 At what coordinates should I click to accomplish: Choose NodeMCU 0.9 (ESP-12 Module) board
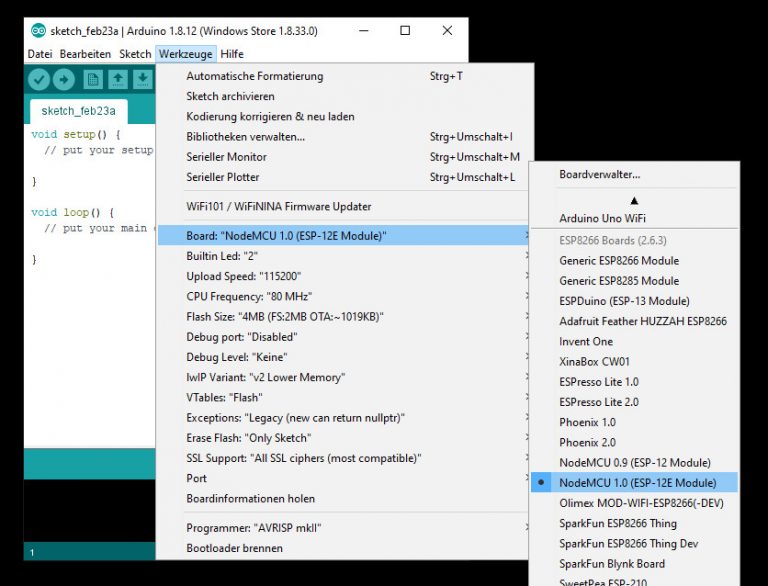pos(635,463)
